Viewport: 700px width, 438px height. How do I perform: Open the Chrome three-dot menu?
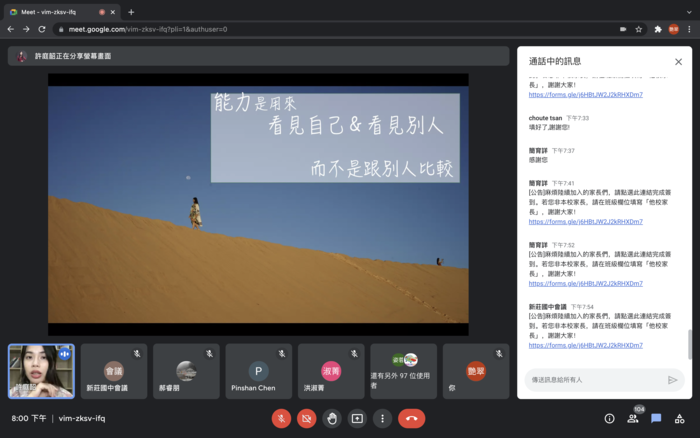click(689, 29)
